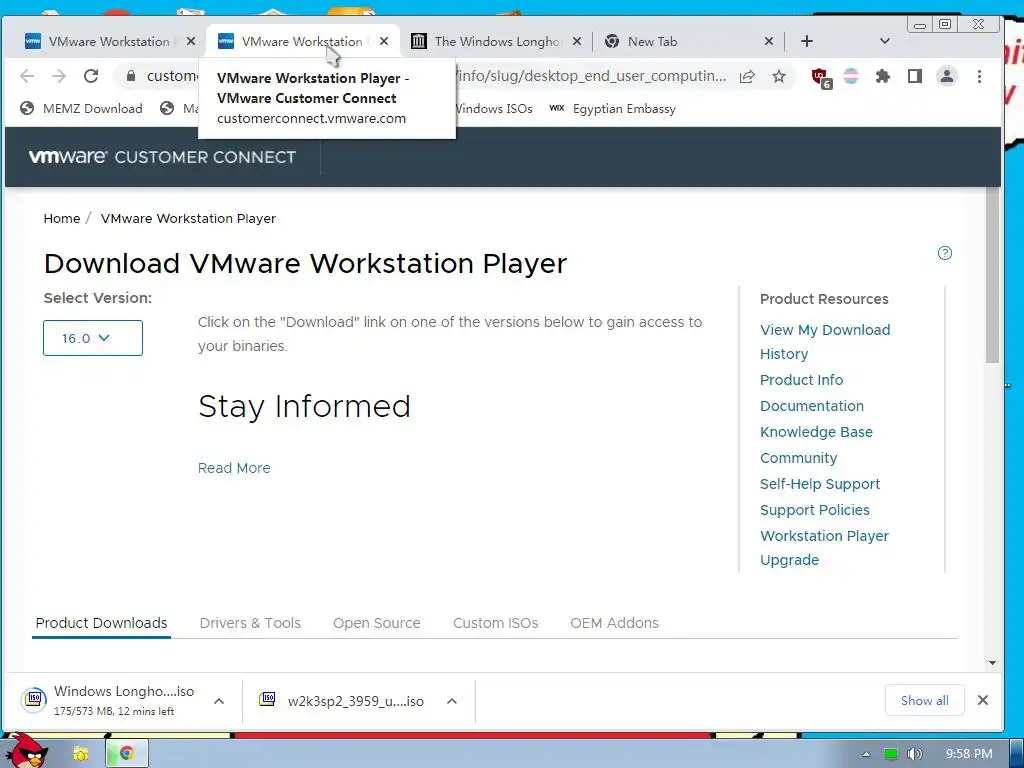Open the Self-Help Support link

pos(820,484)
